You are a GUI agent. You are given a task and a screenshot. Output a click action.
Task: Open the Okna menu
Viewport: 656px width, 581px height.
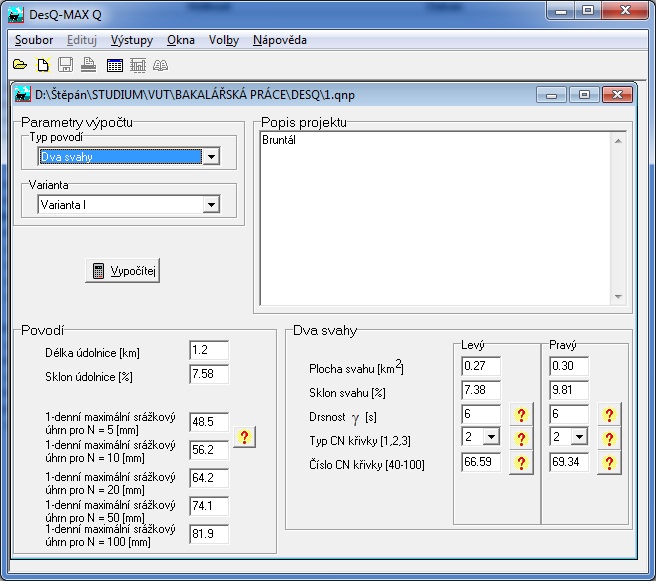181,40
